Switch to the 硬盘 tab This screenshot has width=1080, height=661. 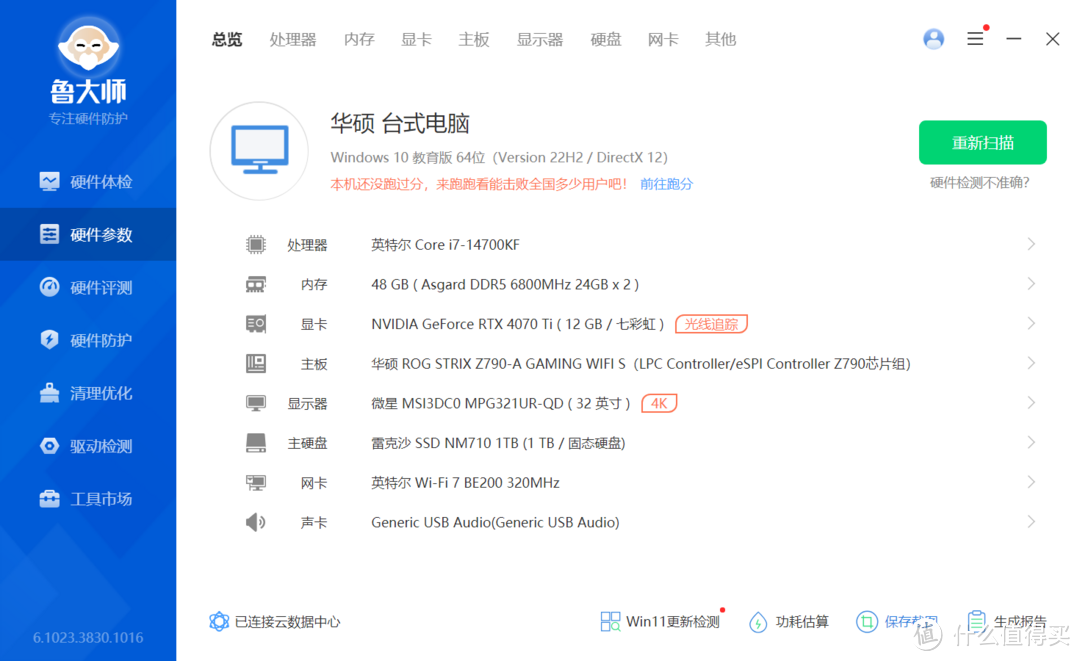point(605,40)
